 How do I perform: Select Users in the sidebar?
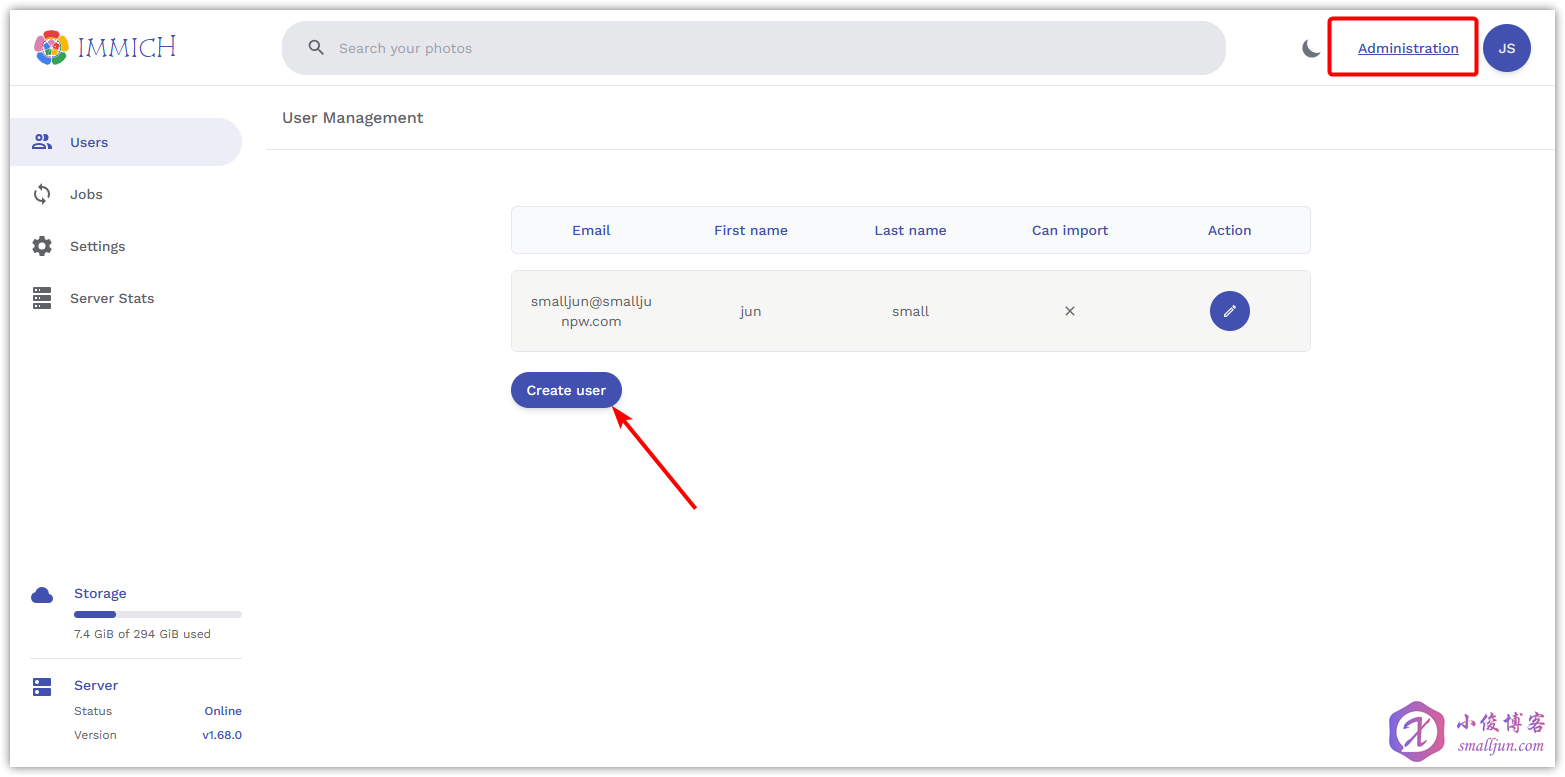(x=126, y=142)
